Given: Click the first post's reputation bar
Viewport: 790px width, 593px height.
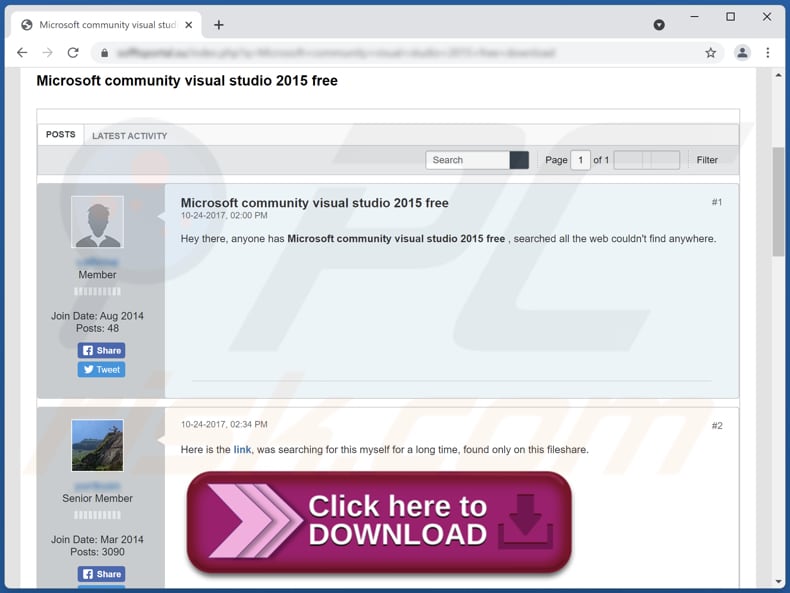Looking at the screenshot, I should [97, 291].
